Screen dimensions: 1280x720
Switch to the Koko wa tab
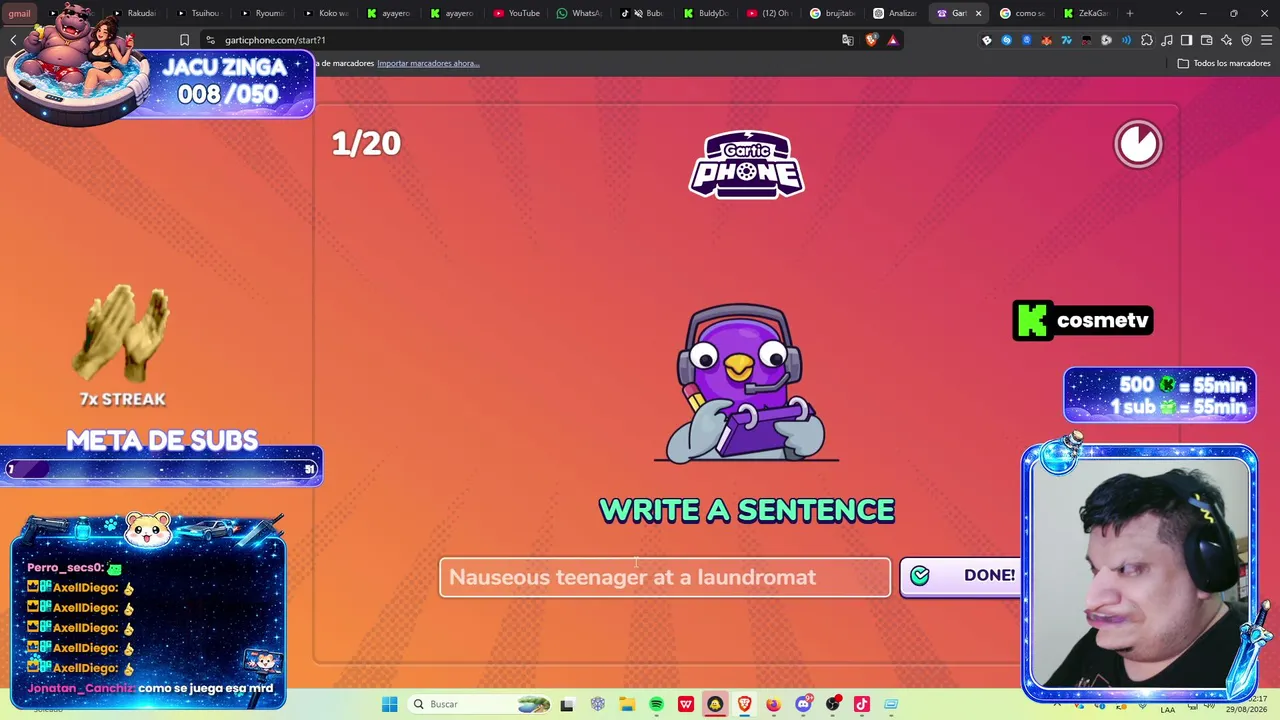click(326, 13)
